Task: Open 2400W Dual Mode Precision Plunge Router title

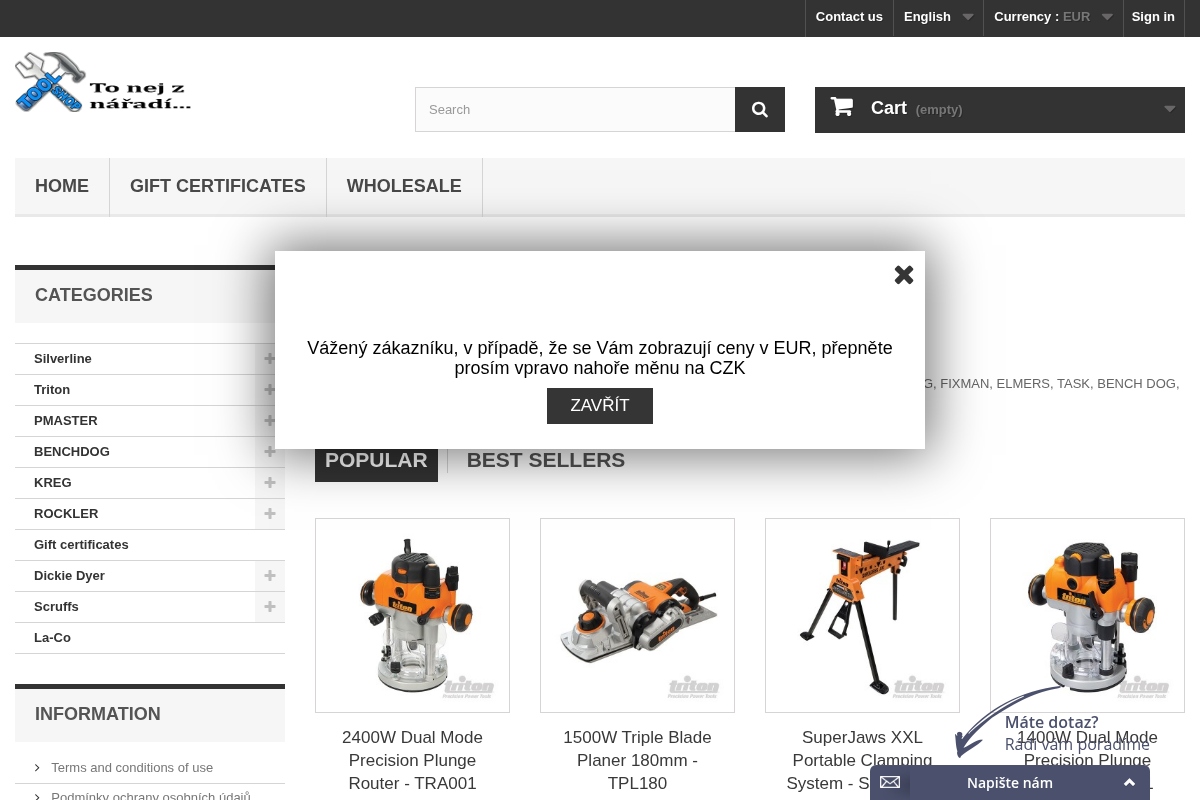Action: point(412,760)
